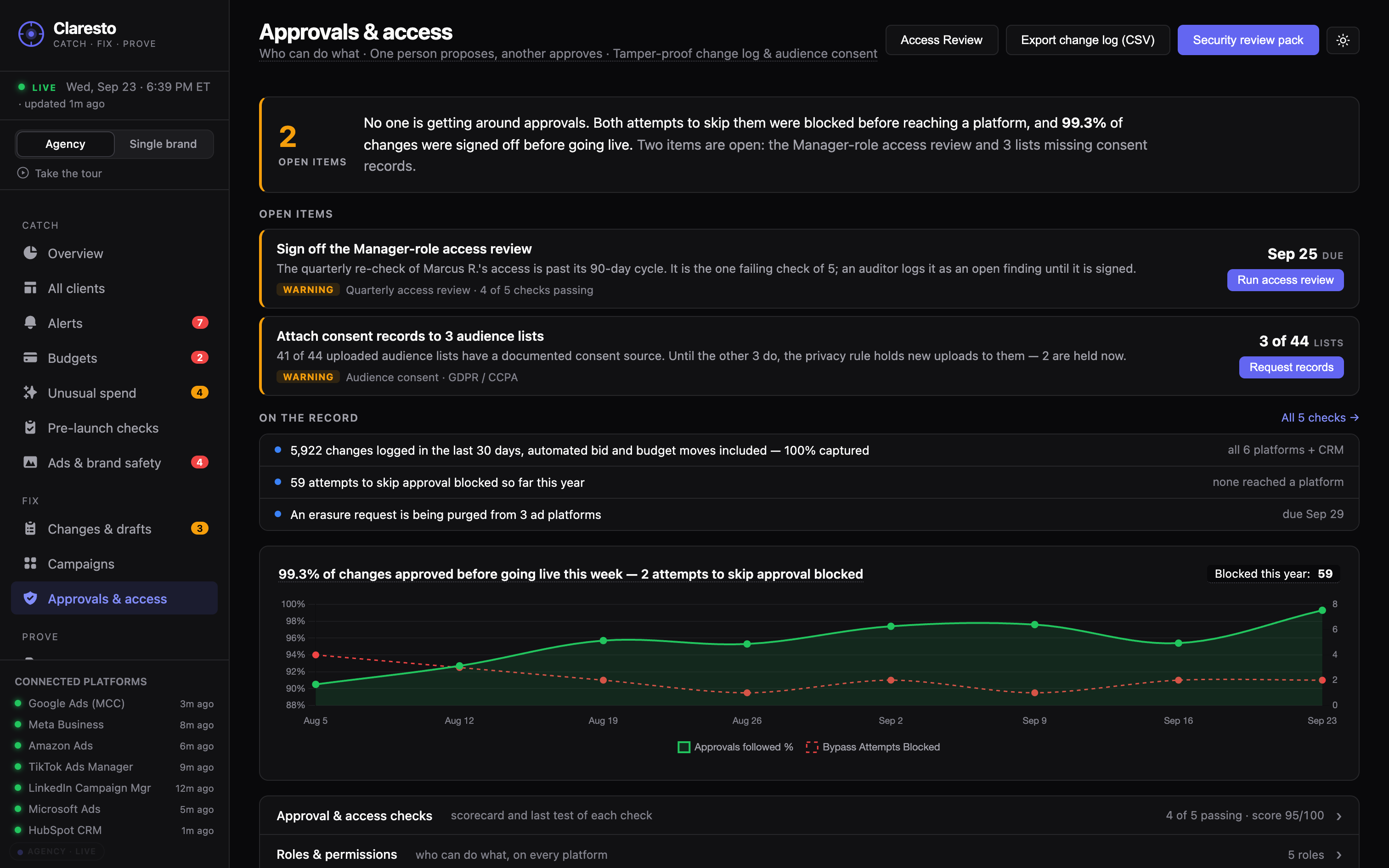This screenshot has height=868, width=1389.
Task: Click 'Sign off the Manager-role access review' title
Action: [404, 248]
